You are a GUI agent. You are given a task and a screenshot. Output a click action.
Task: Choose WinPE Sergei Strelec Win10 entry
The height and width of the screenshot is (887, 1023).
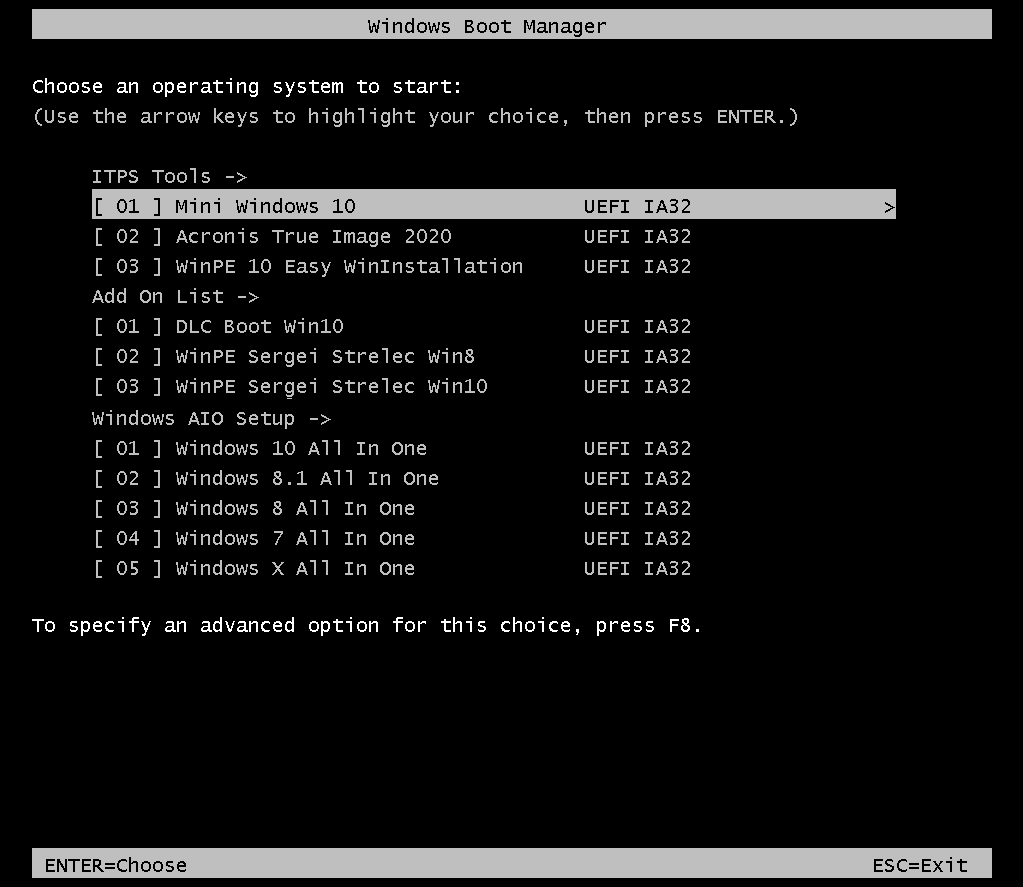click(392, 386)
